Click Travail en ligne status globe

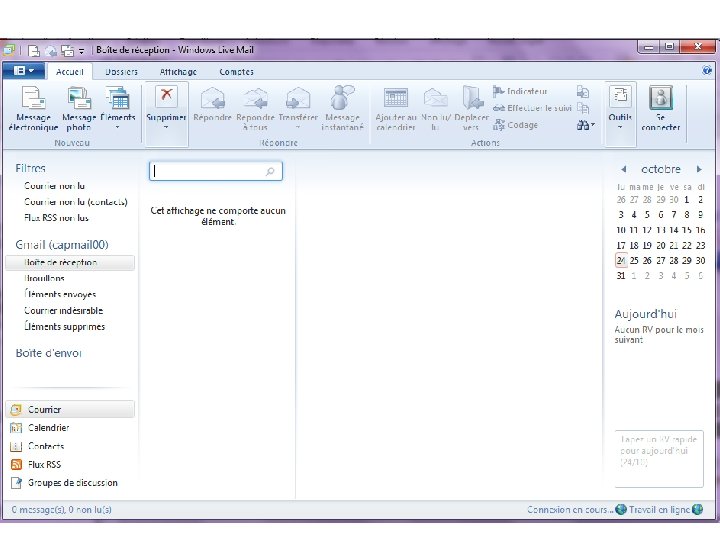click(698, 510)
